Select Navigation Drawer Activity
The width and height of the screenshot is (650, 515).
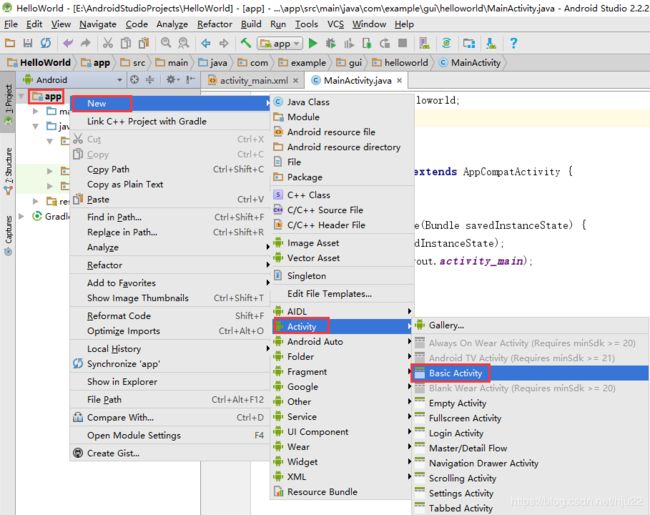(531, 463)
